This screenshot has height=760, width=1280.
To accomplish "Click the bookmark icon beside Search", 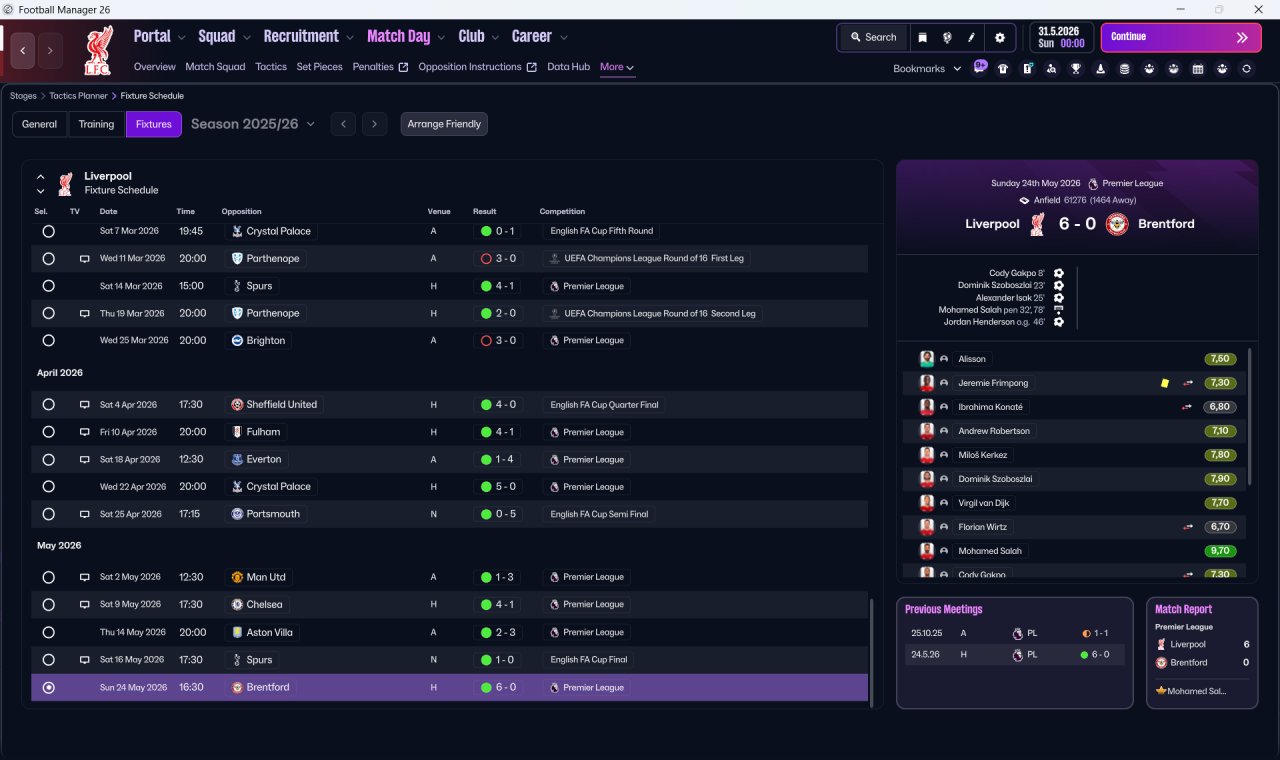I will point(922,37).
